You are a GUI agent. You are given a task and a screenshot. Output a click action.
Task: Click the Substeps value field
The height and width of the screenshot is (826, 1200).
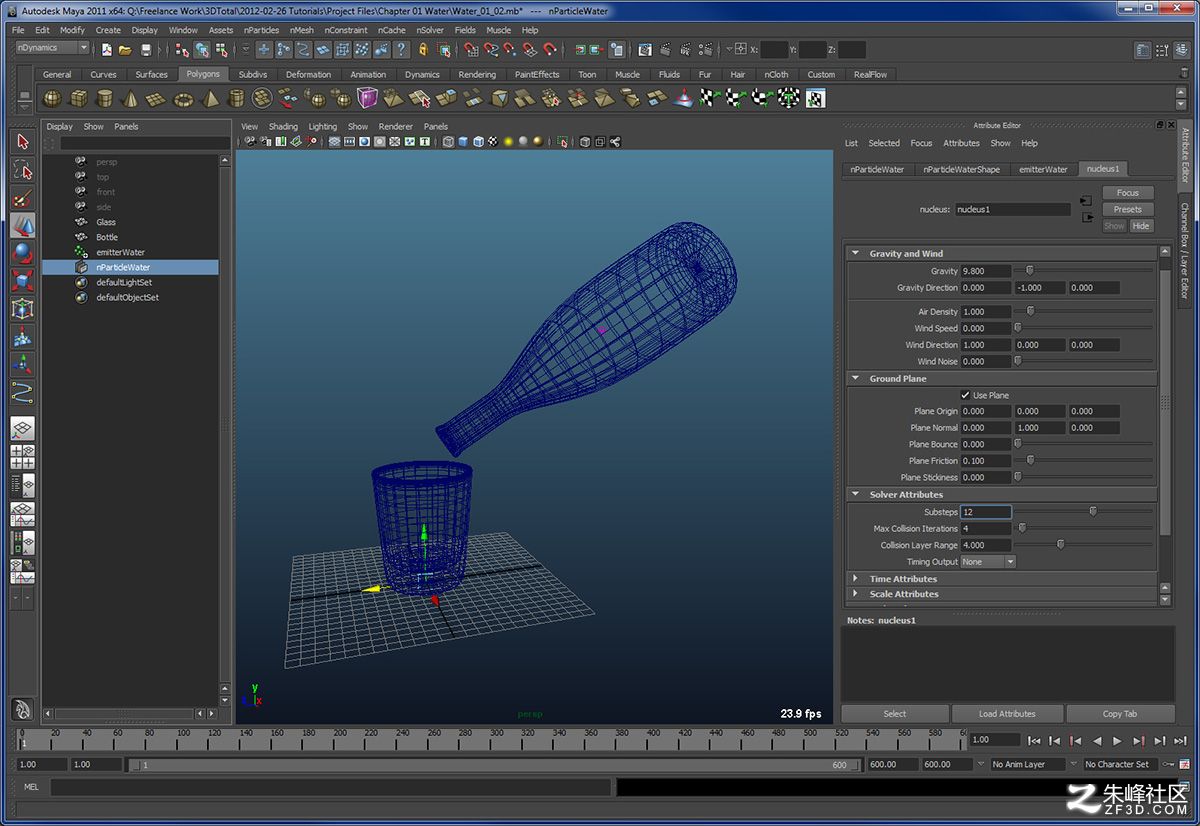(986, 512)
